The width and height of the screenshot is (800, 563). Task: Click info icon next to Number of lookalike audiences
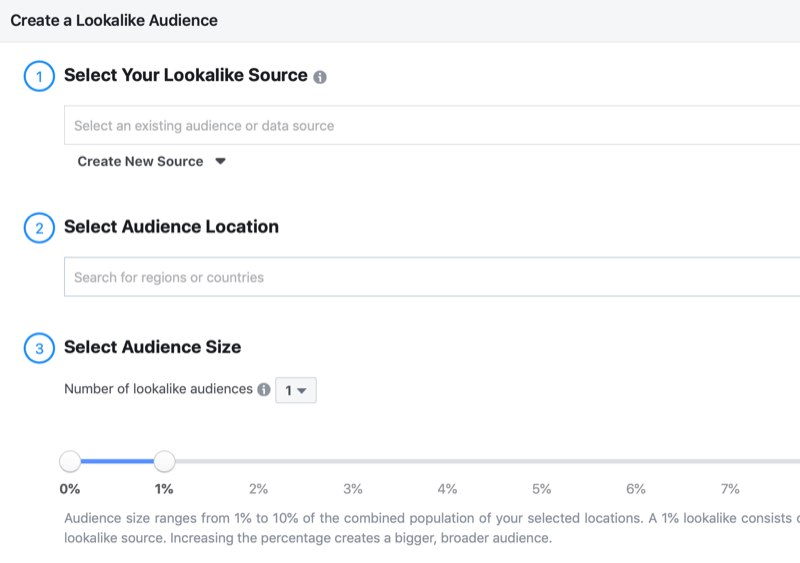coord(264,390)
